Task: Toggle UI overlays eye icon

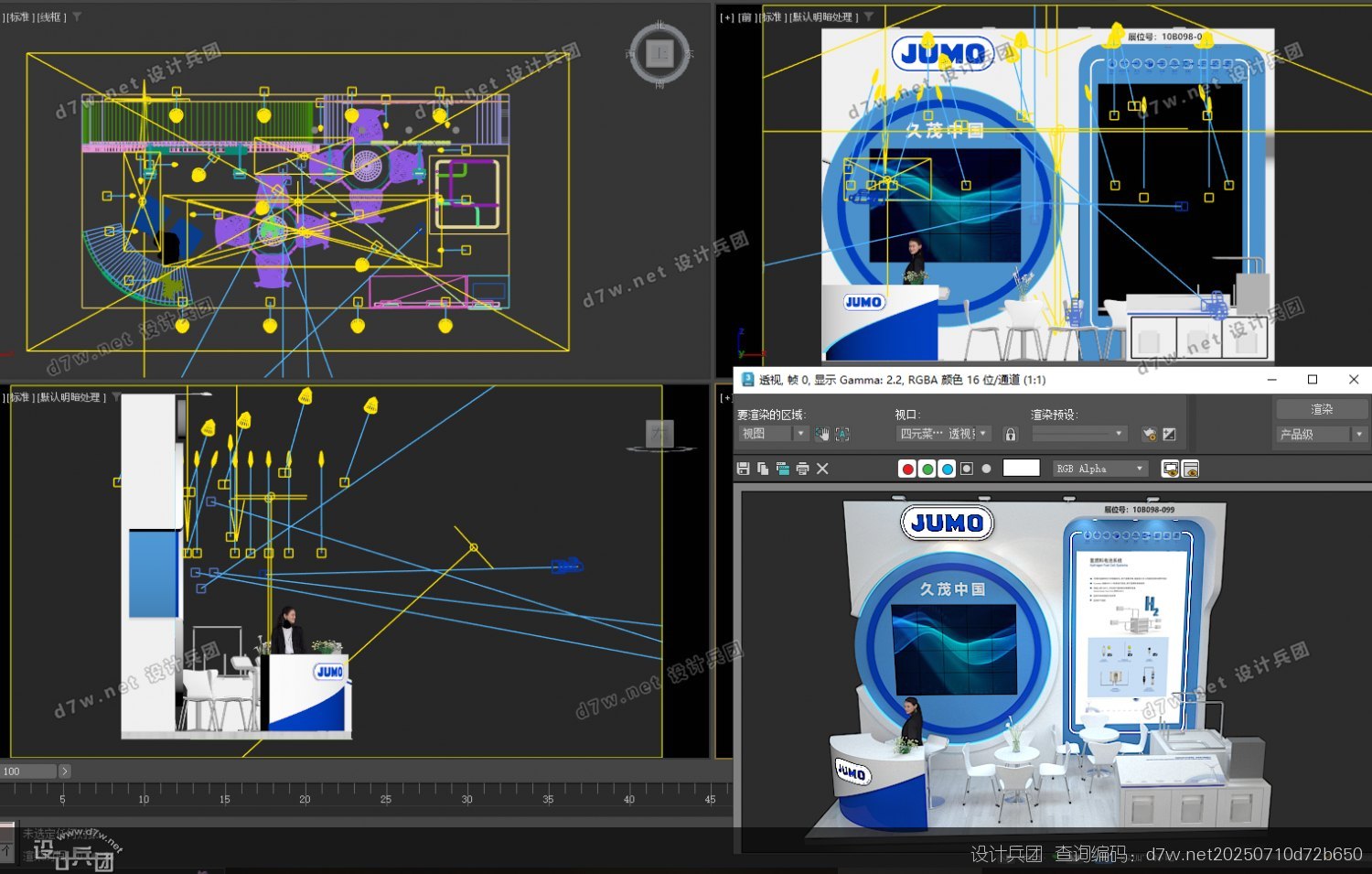Action: (1170, 469)
